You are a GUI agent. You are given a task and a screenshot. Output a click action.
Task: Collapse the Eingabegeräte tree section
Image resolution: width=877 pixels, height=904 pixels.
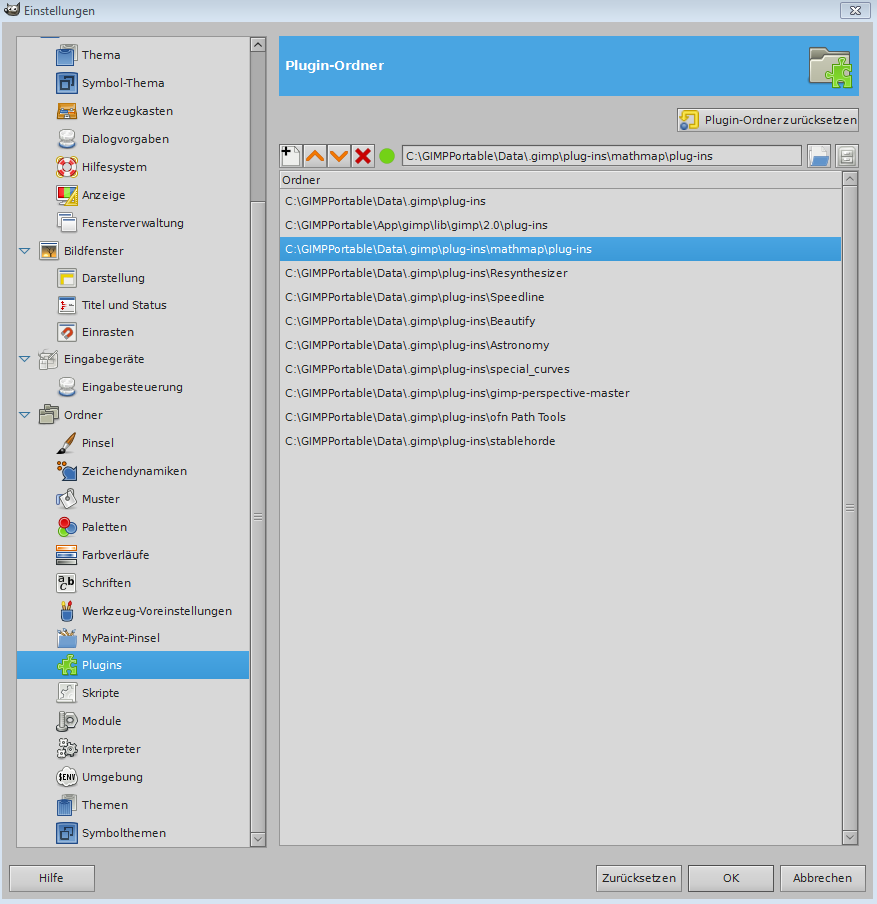tap(25, 359)
